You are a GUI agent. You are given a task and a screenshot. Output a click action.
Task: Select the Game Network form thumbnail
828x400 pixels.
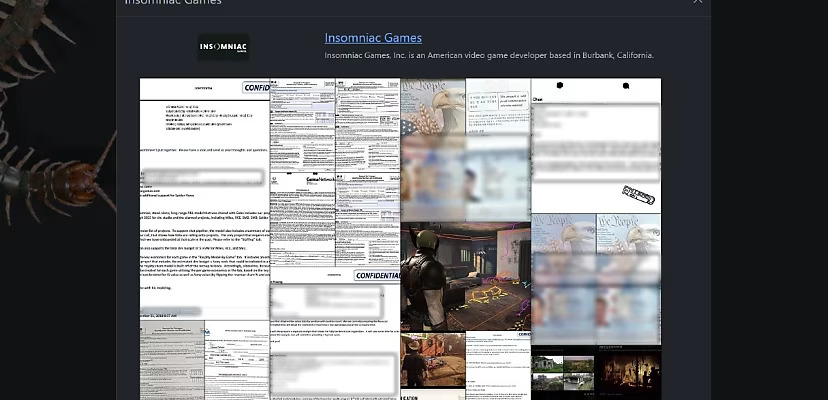tap(302, 219)
